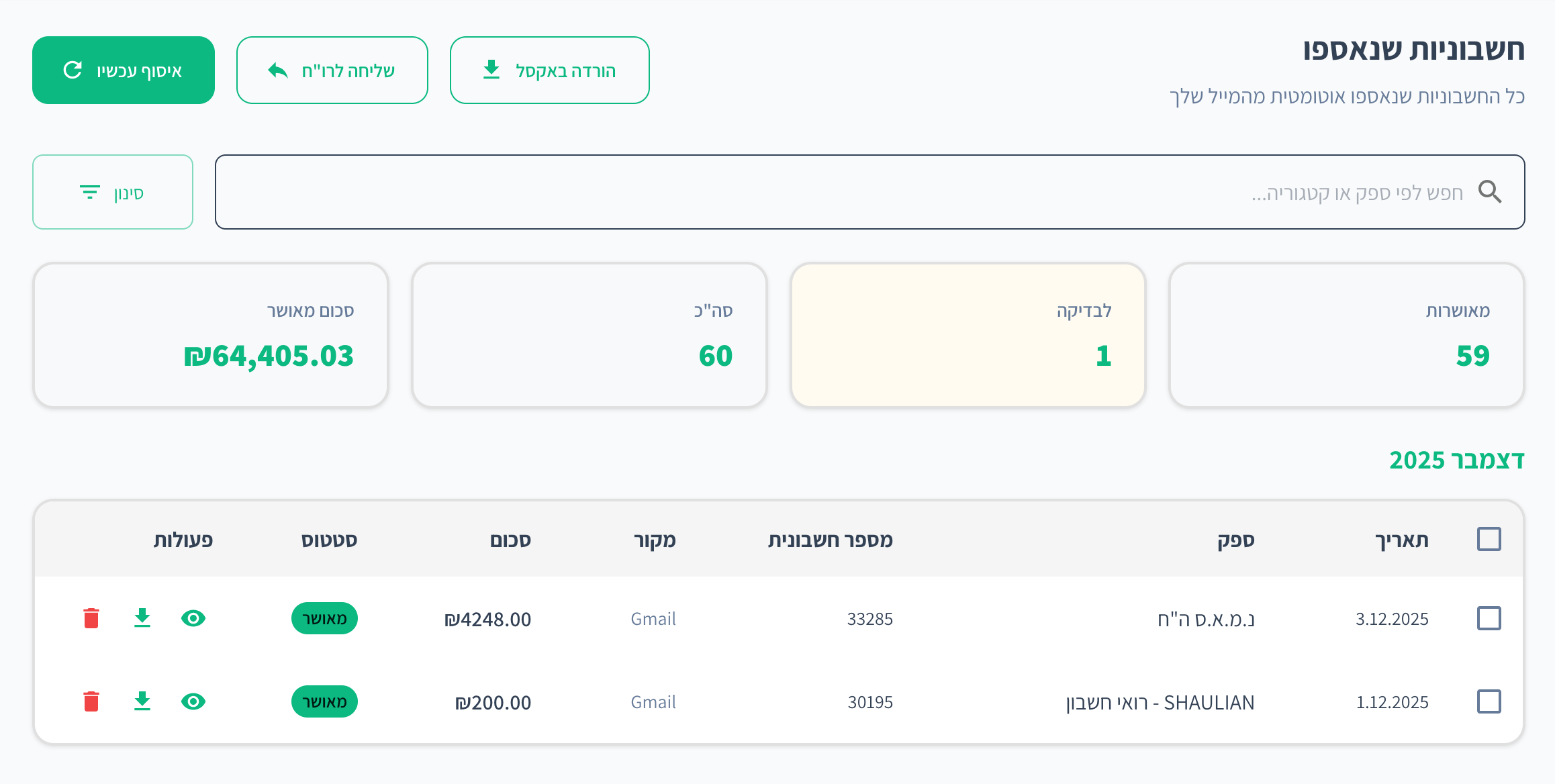The width and height of the screenshot is (1555, 784).
Task: Click the search magnifier icon
Action: pos(1490,192)
